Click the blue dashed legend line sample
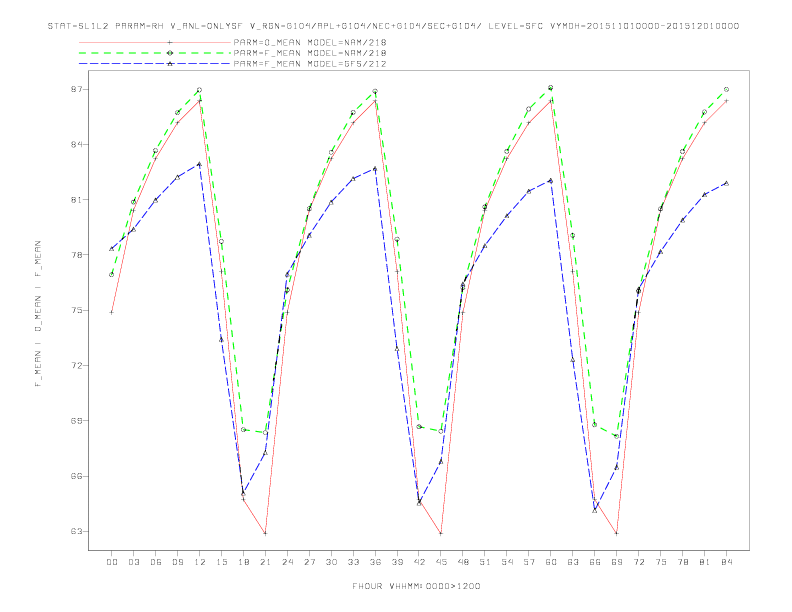Image resolution: width=792 pixels, height=612 pixels. [x=155, y=64]
